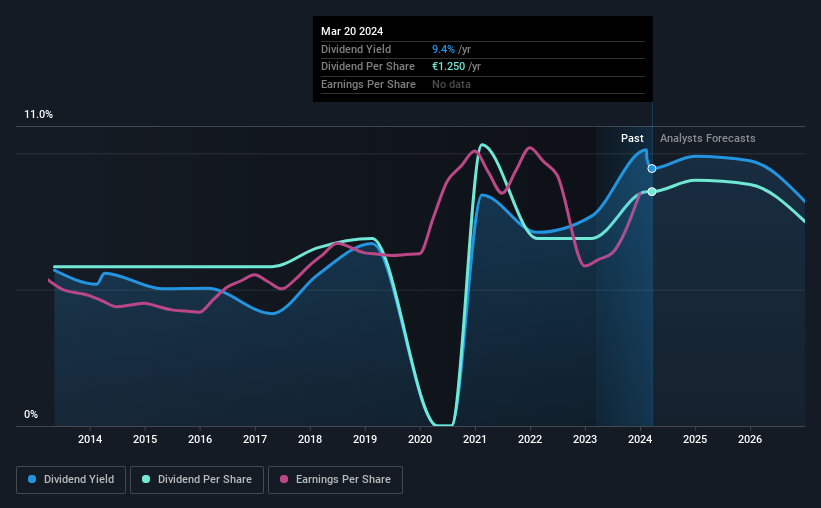Click the 2024 x-axis label

640,439
